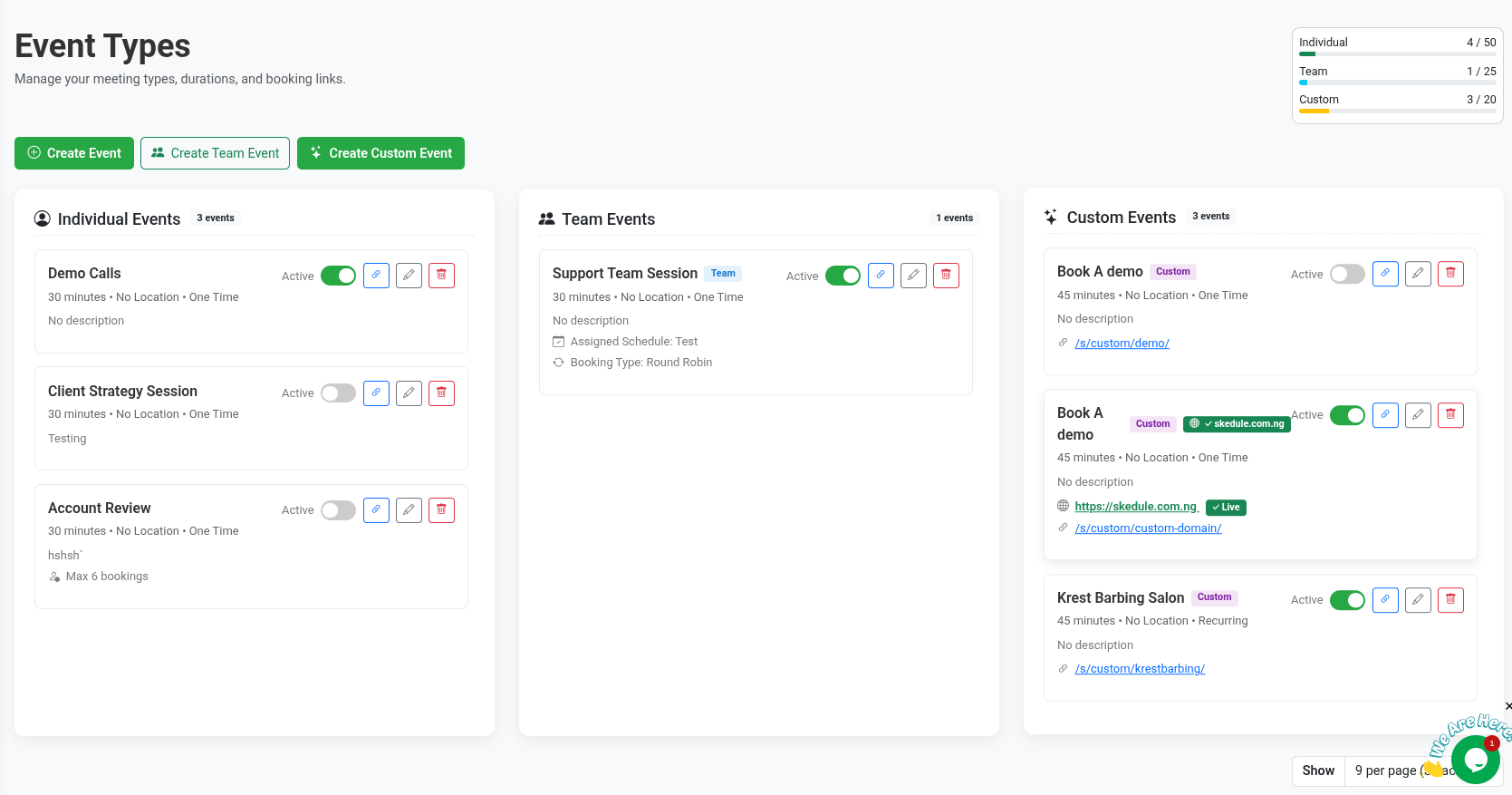The width and height of the screenshot is (1512, 795).
Task: Click the Team badge on Support Team Session
Action: click(723, 274)
